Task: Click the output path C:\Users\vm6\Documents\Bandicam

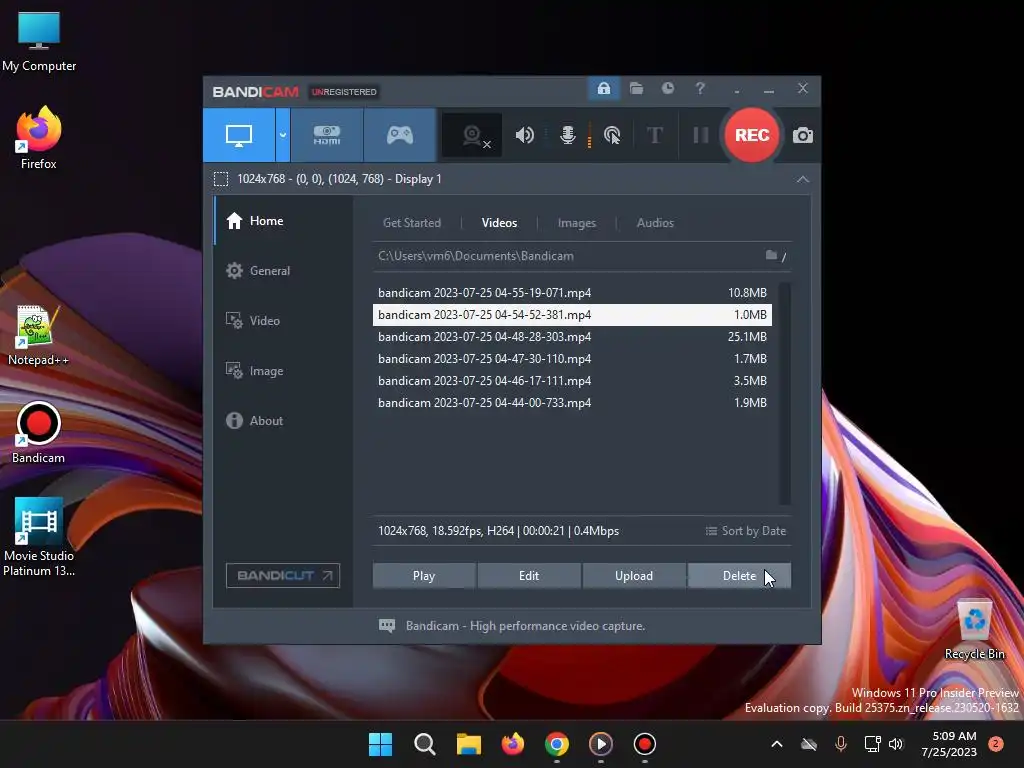Action: (475, 256)
